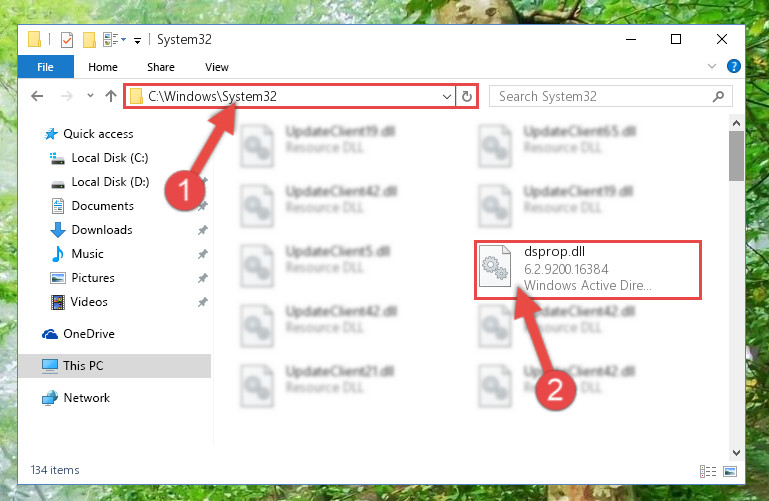Open the File menu
Image resolution: width=769 pixels, height=501 pixels.
click(46, 67)
